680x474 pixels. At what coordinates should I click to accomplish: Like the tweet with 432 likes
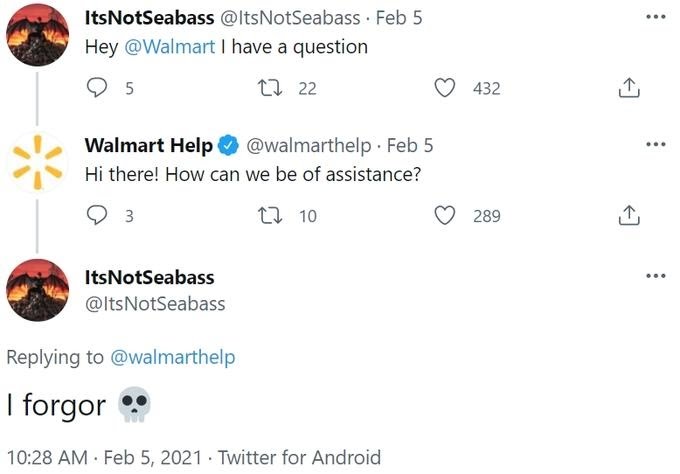(x=445, y=88)
